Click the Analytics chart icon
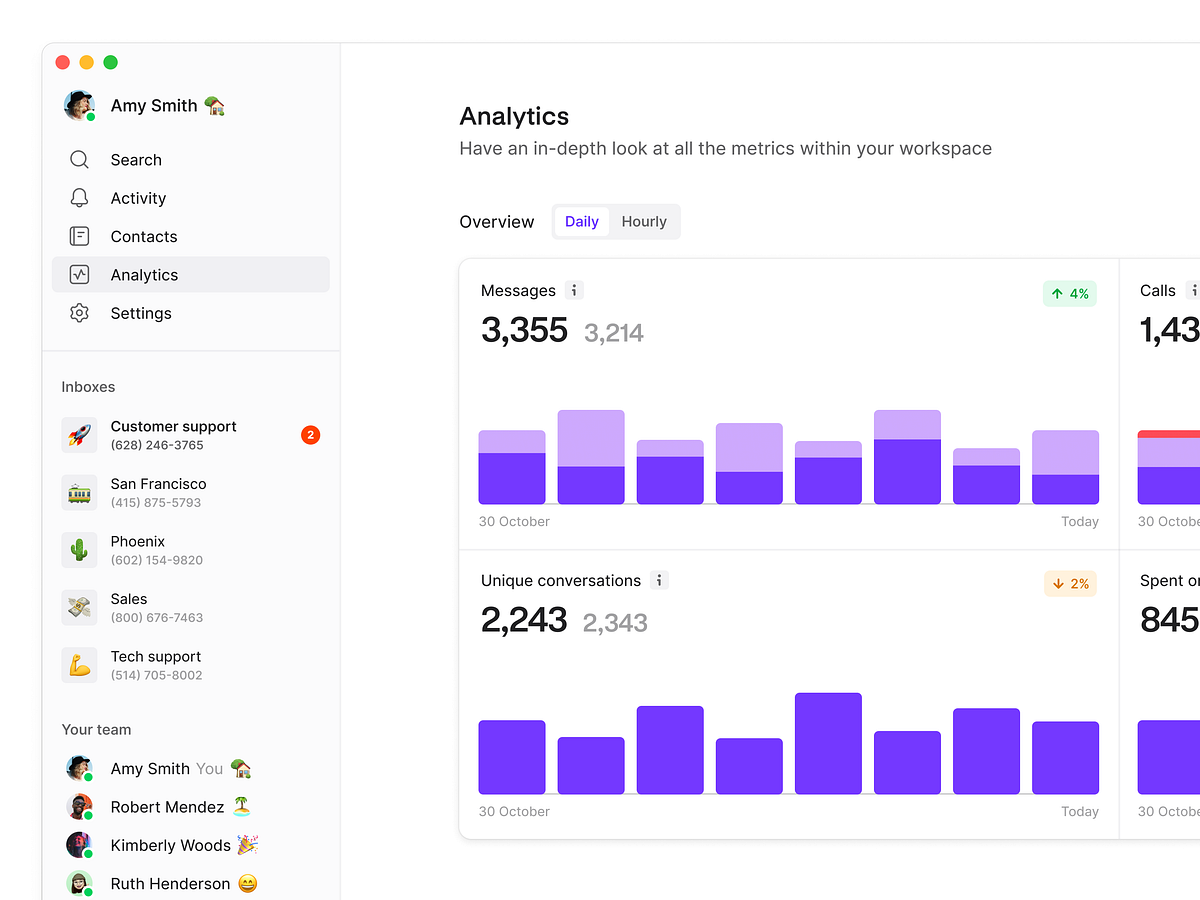Viewport: 1200px width, 900px height. [x=79, y=274]
